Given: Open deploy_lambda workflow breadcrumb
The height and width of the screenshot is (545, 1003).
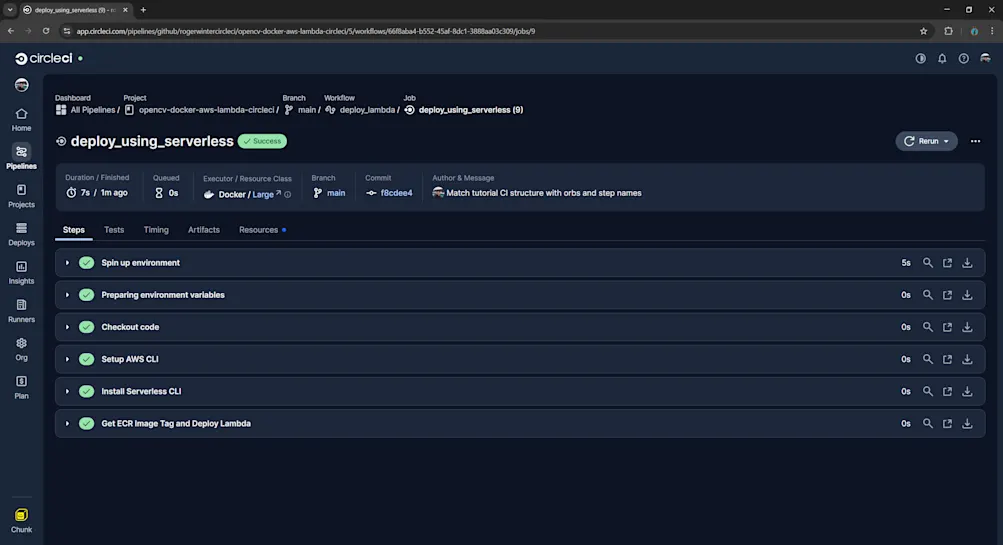Looking at the screenshot, I should click(362, 110).
